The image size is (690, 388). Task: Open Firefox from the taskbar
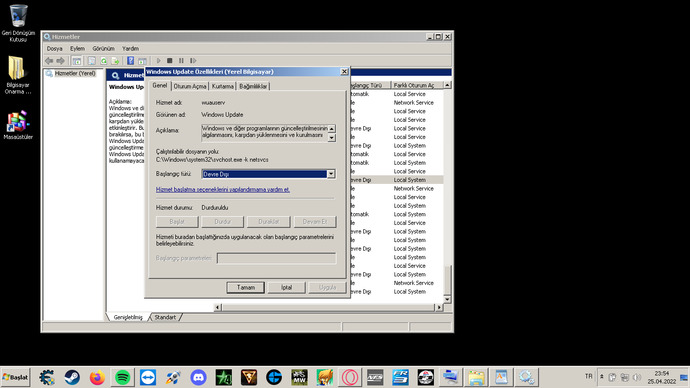[x=97, y=377]
